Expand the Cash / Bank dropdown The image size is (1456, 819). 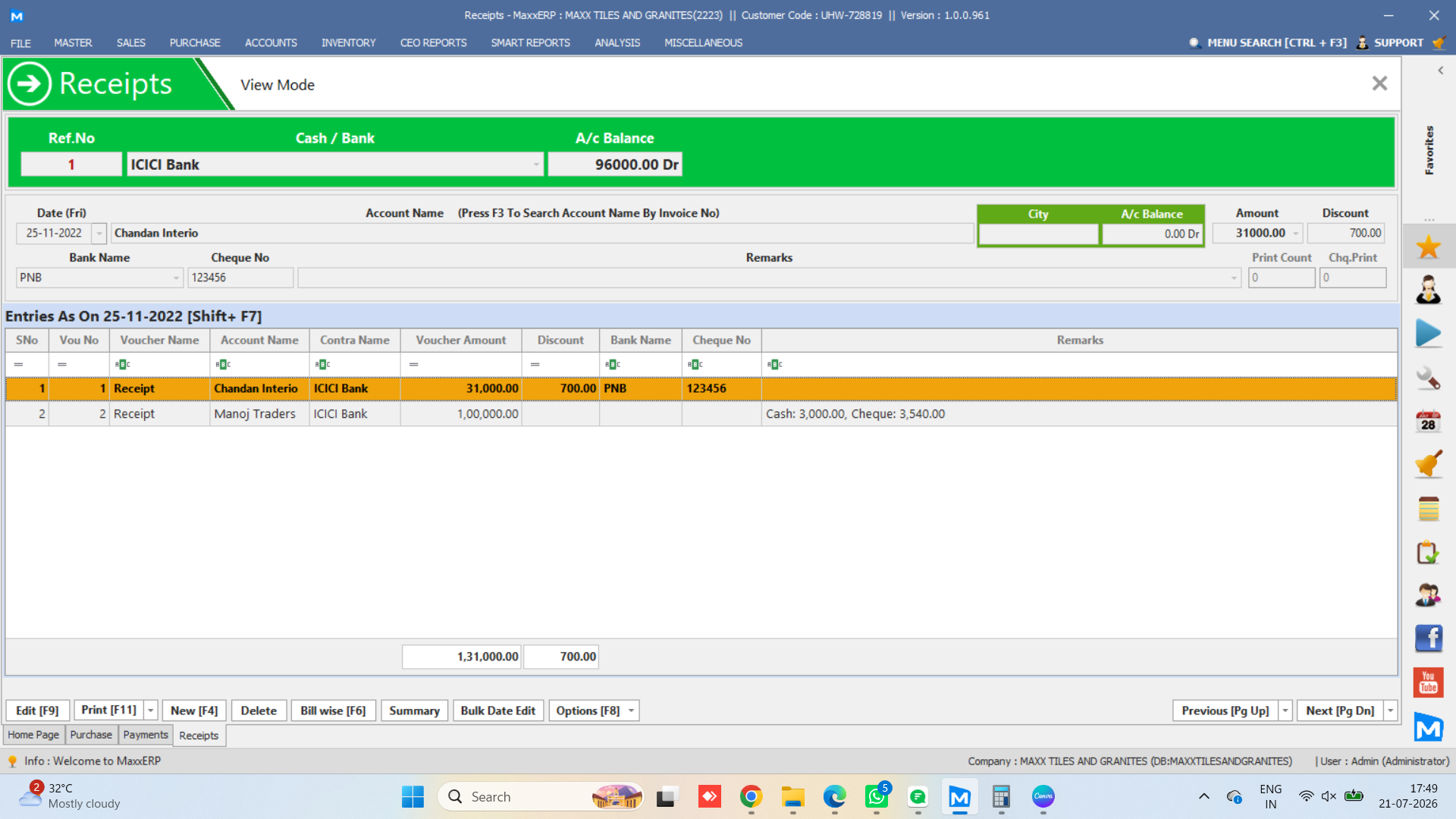pyautogui.click(x=536, y=165)
